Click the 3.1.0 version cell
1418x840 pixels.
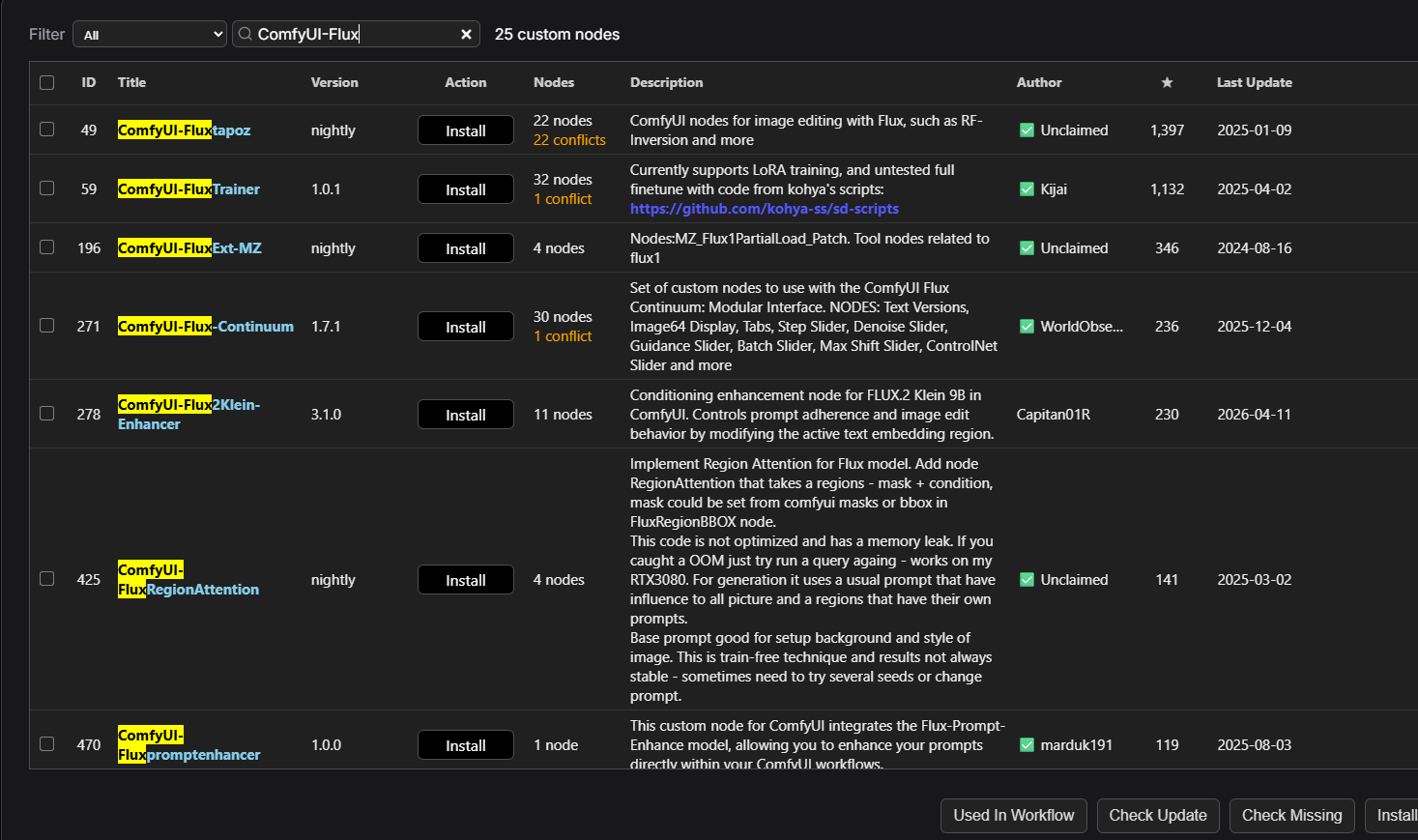[327, 415]
